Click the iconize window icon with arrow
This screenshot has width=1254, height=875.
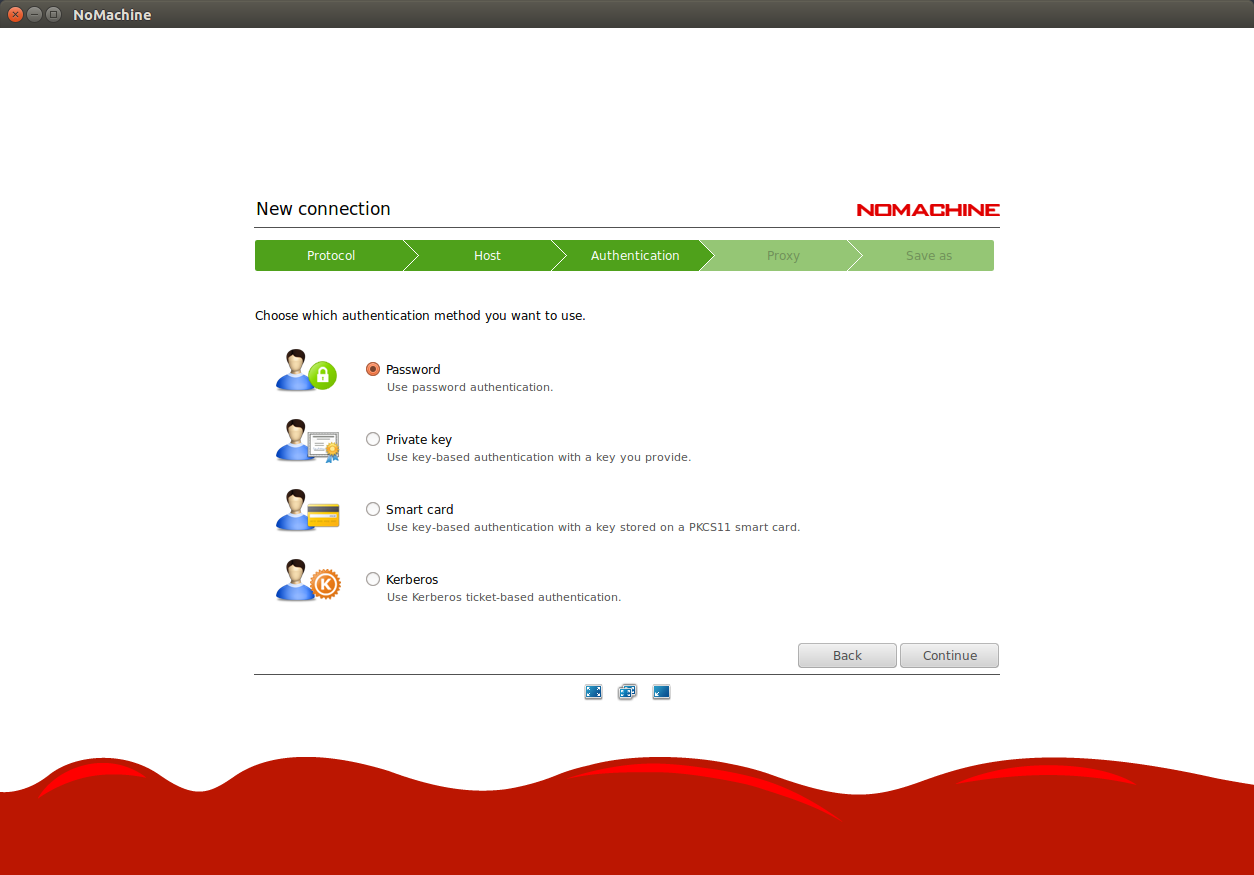[x=661, y=691]
